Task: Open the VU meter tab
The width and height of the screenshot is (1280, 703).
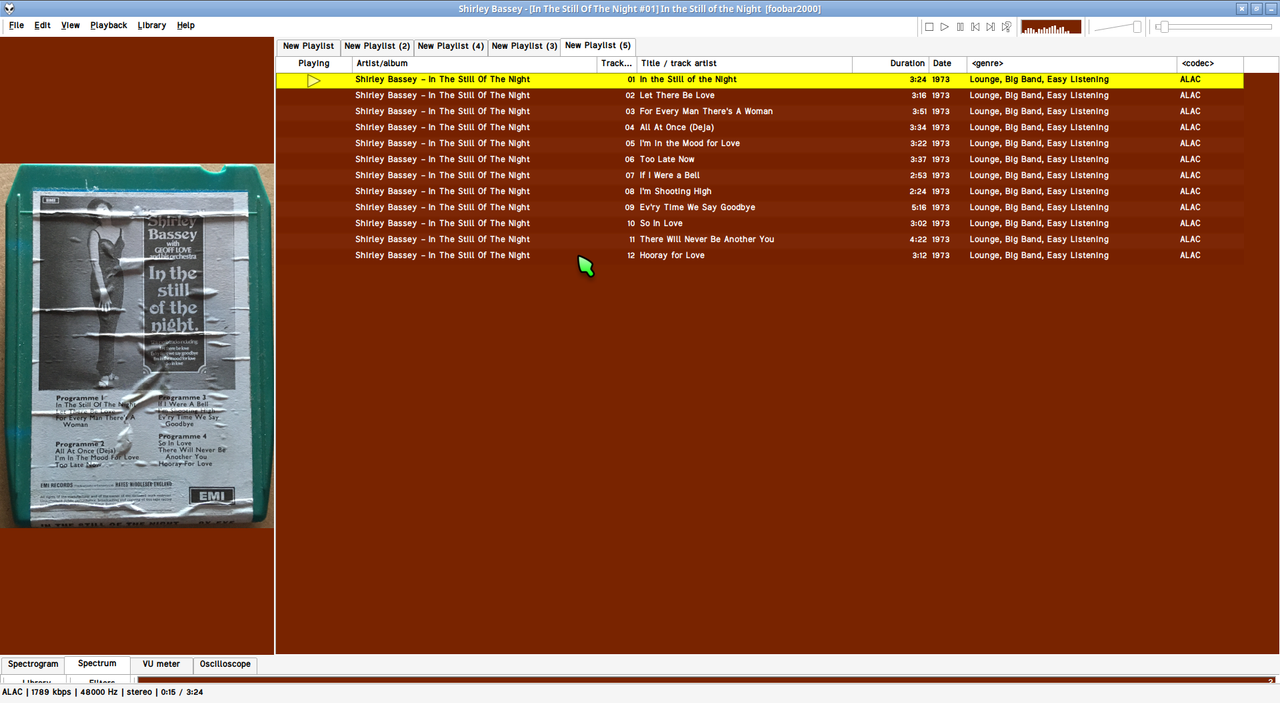Action: tap(161, 664)
